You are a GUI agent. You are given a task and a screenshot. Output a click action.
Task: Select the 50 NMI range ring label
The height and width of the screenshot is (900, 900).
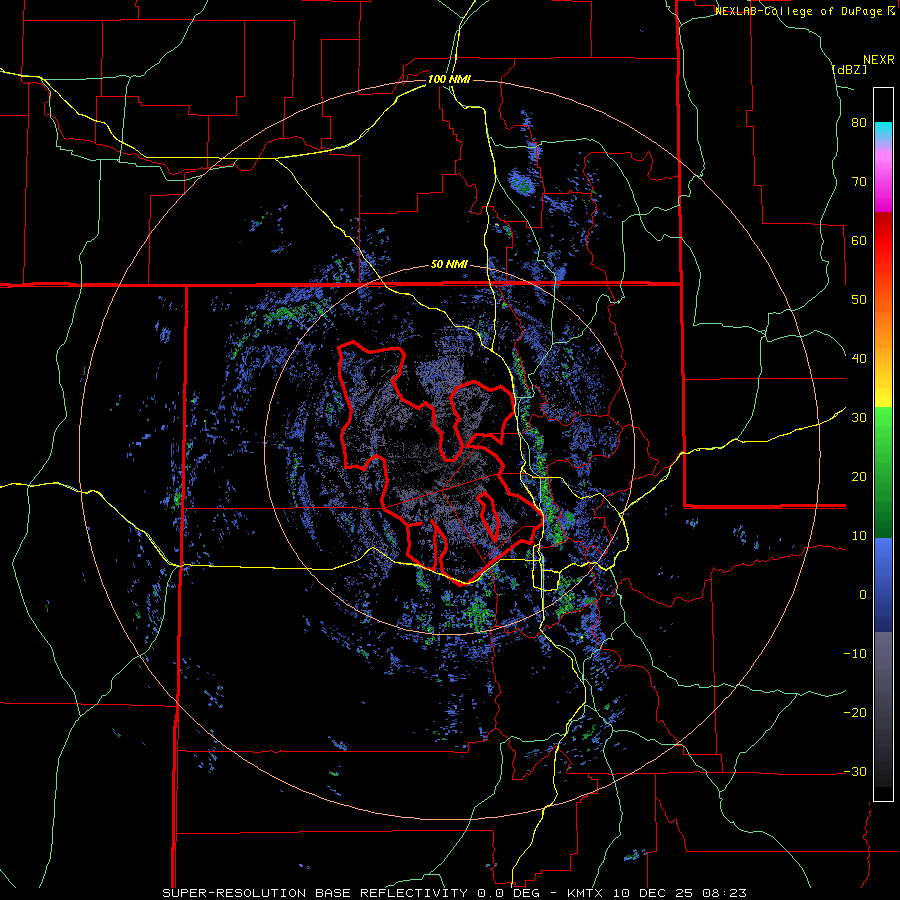coord(449,265)
